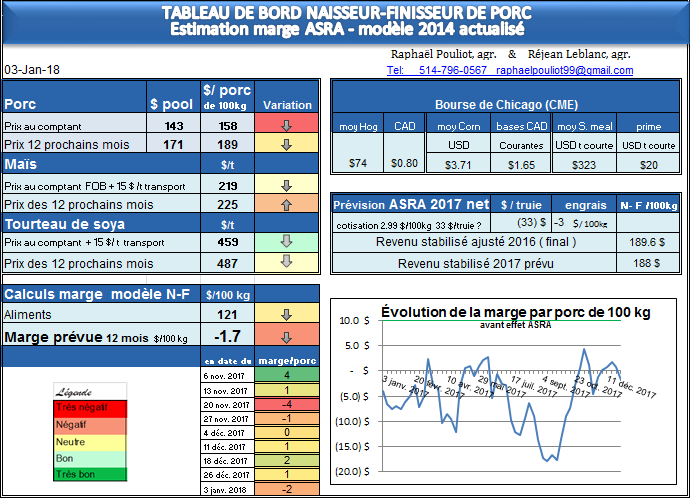690x501 pixels.
Task: Click the Maïs prix au comptant variation arrow
Action: click(x=286, y=186)
